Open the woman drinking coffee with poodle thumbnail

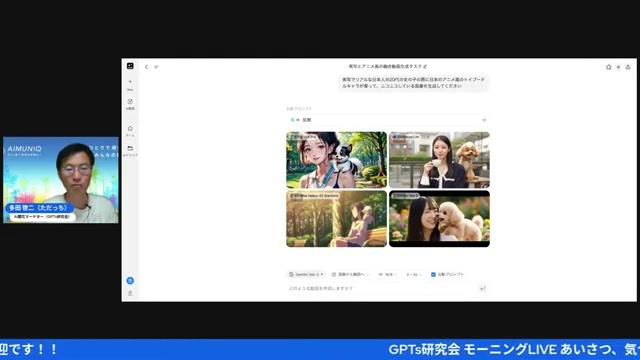point(439,160)
